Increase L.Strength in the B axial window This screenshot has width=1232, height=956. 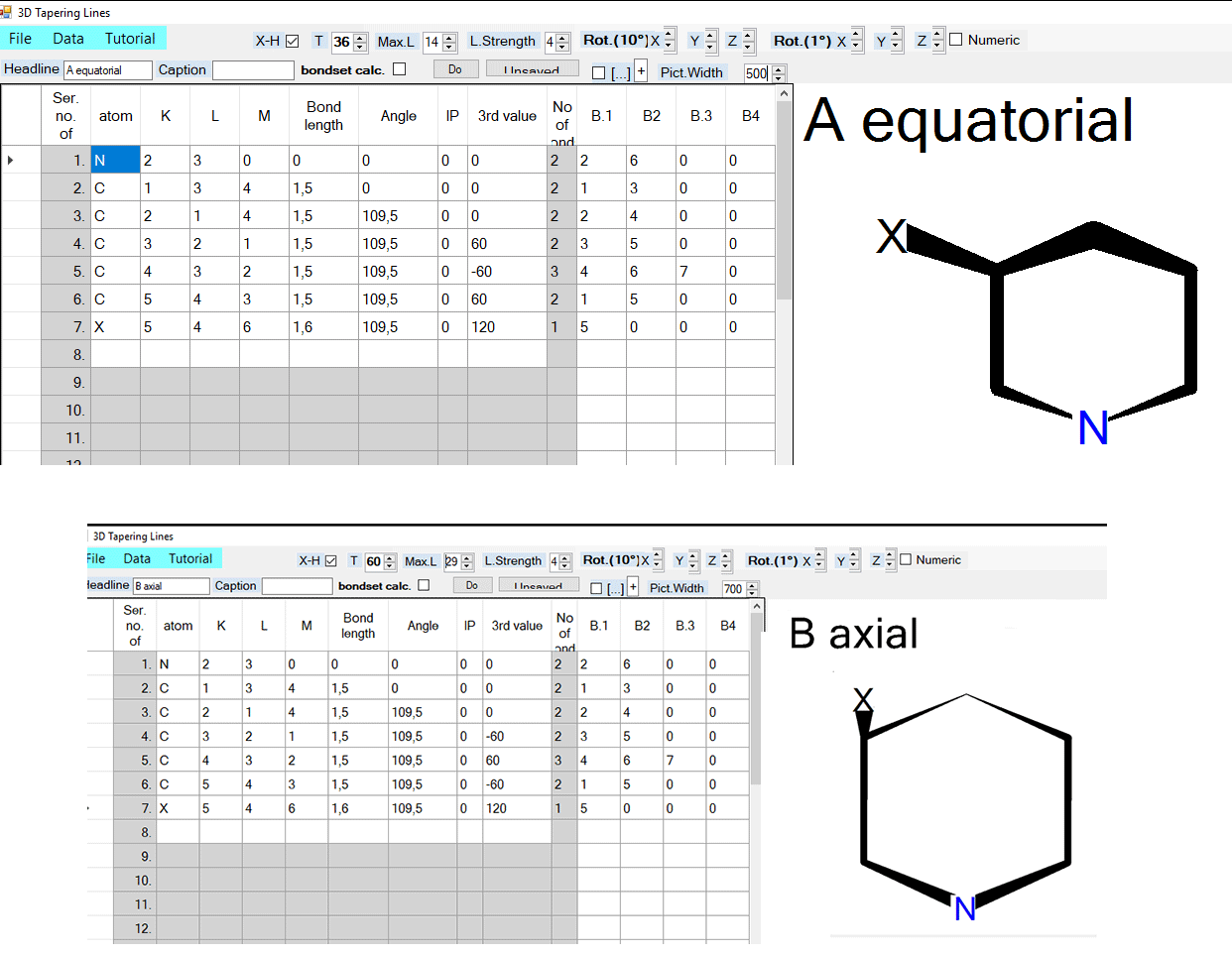tap(565, 556)
